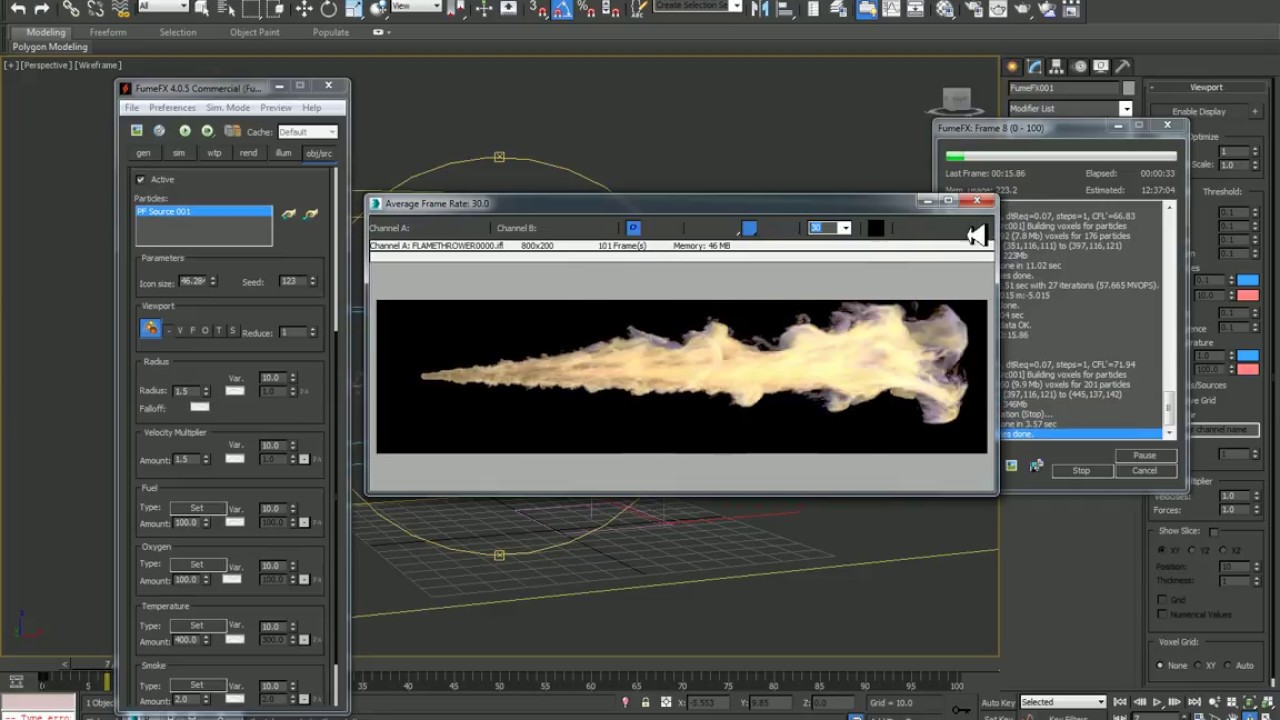Activate the Select and Scale tool

click(354, 9)
